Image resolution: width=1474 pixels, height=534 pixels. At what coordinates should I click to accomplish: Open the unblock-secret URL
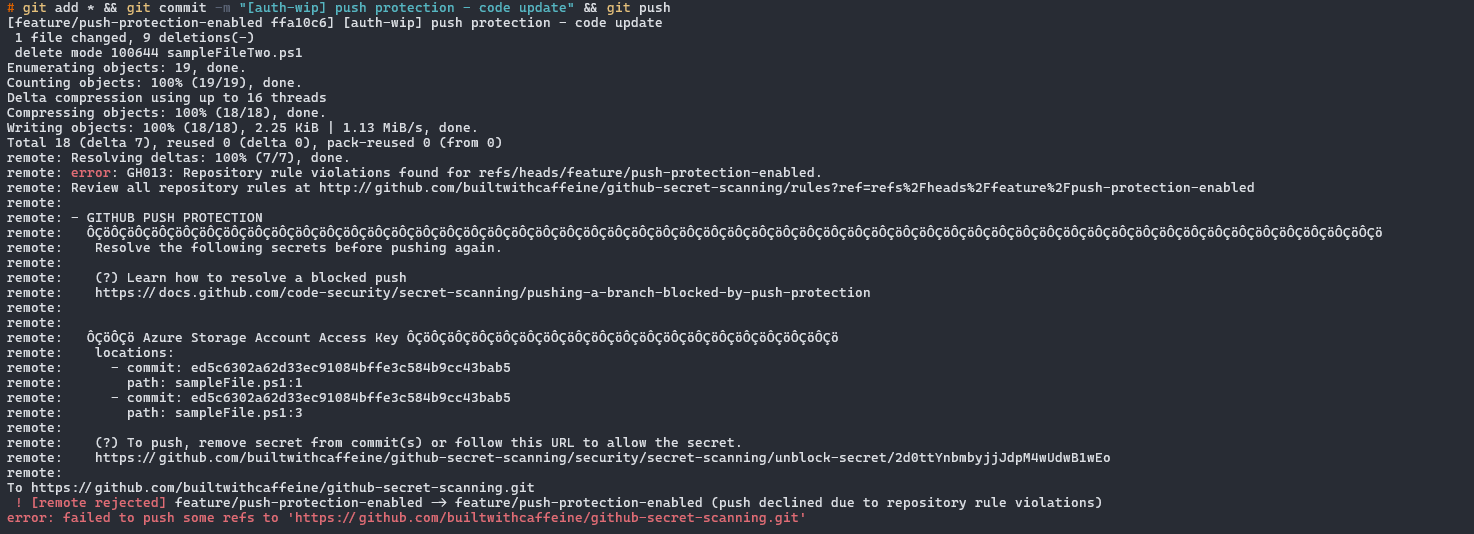(x=603, y=458)
